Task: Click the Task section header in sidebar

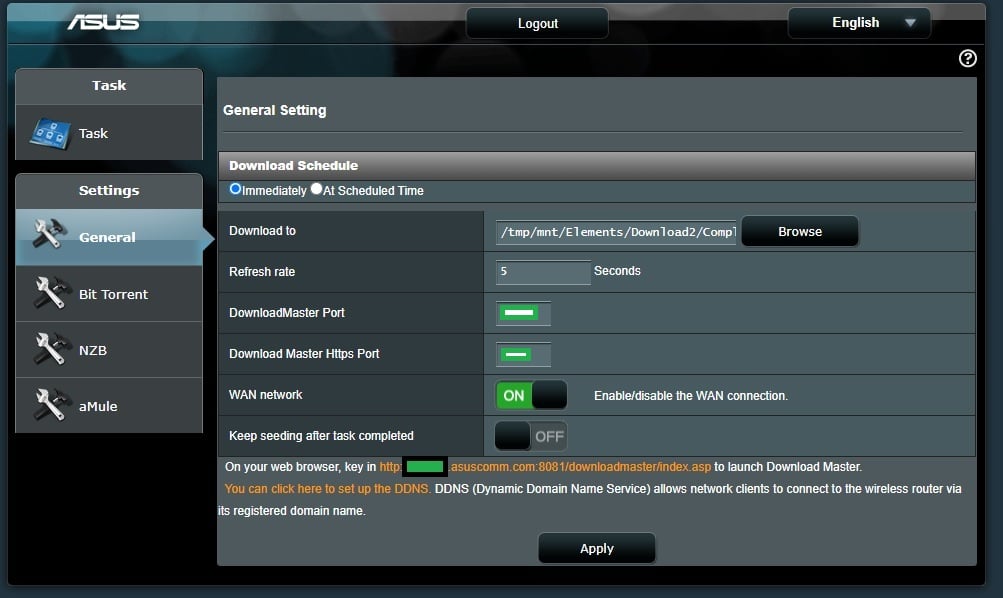Action: 109,86
